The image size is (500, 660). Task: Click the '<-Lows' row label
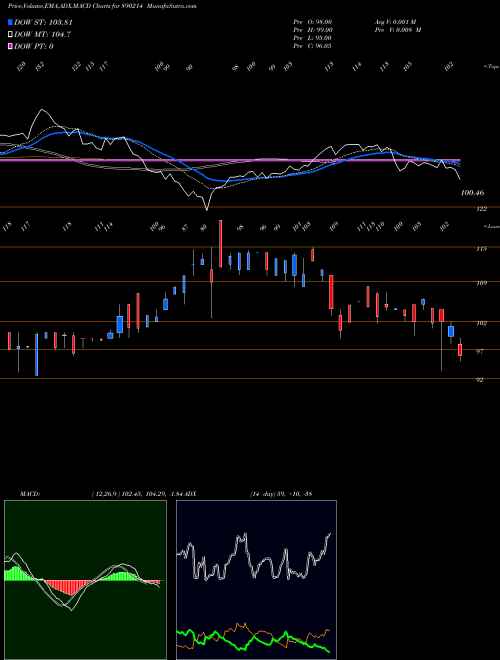[491, 226]
